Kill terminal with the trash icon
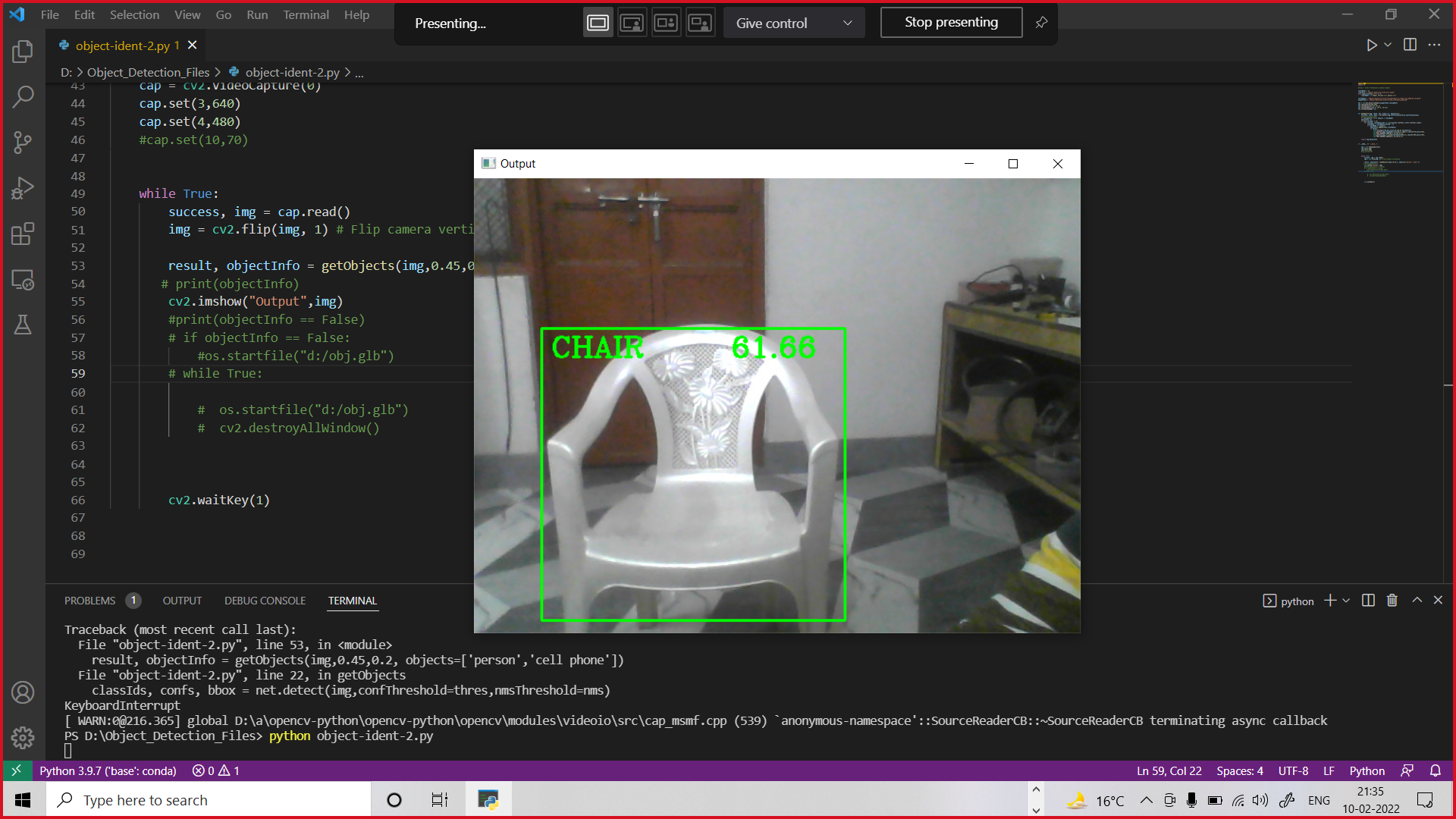 [1392, 601]
